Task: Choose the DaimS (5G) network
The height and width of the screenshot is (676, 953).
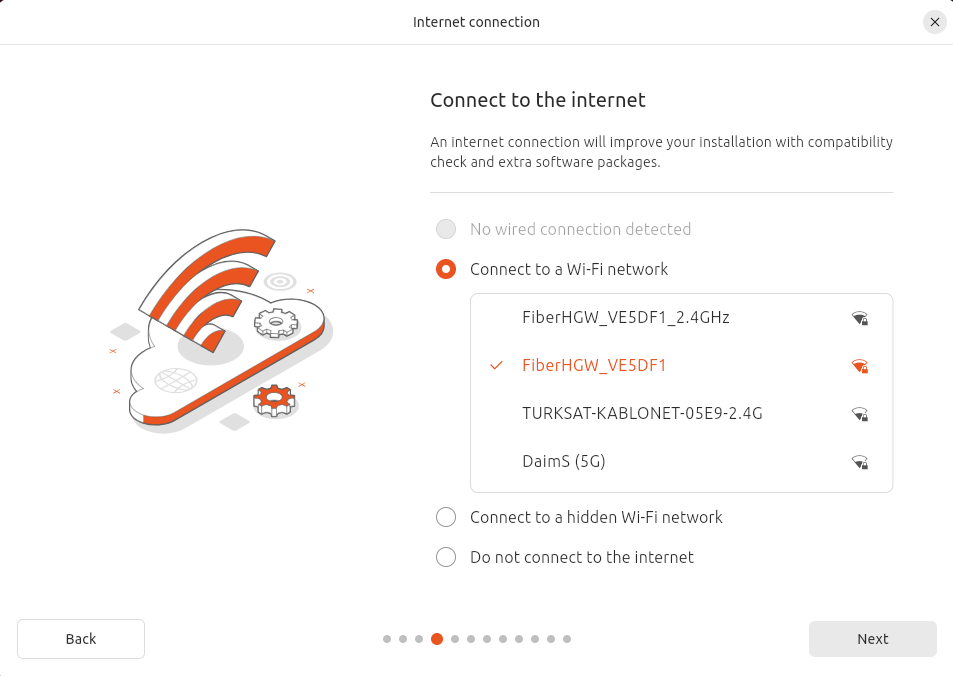Action: click(x=564, y=461)
